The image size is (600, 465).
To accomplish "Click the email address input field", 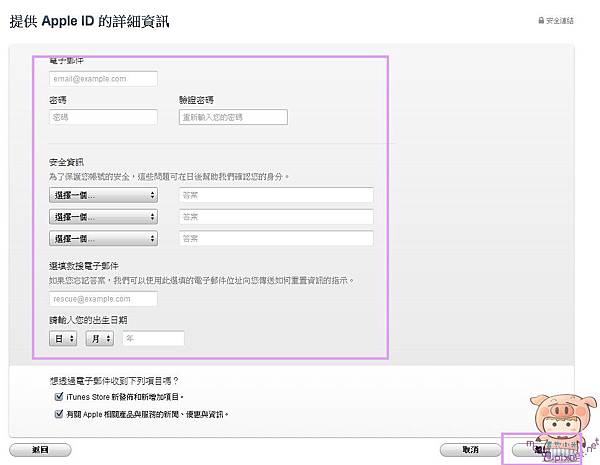I will click(103, 79).
